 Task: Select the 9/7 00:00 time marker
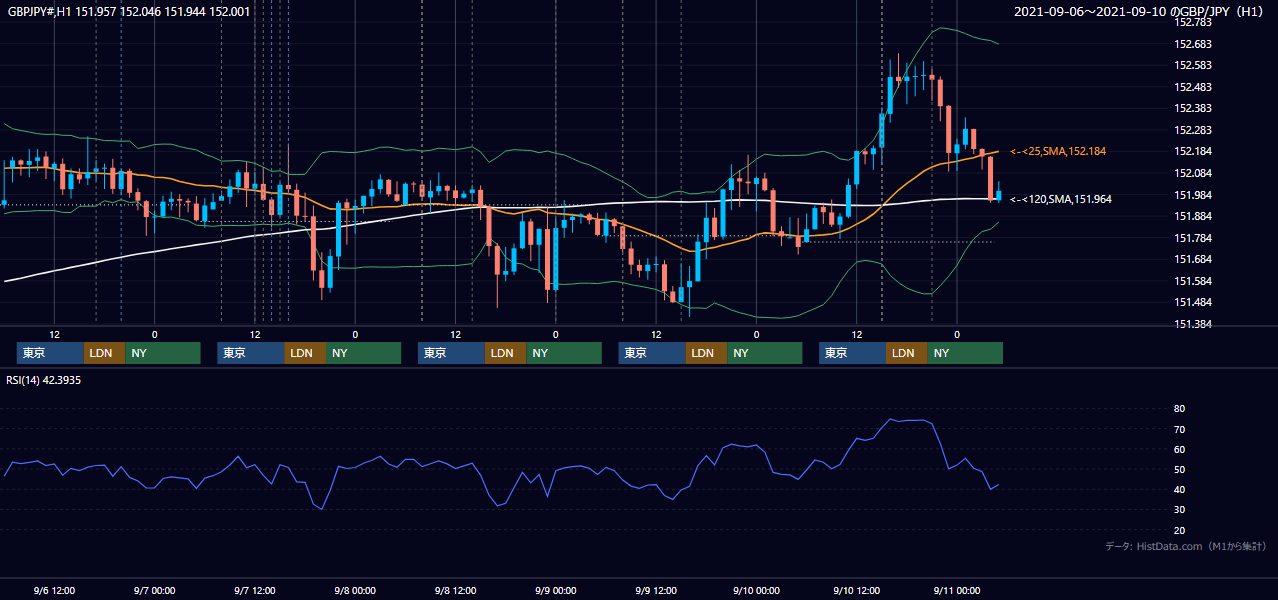(x=154, y=590)
